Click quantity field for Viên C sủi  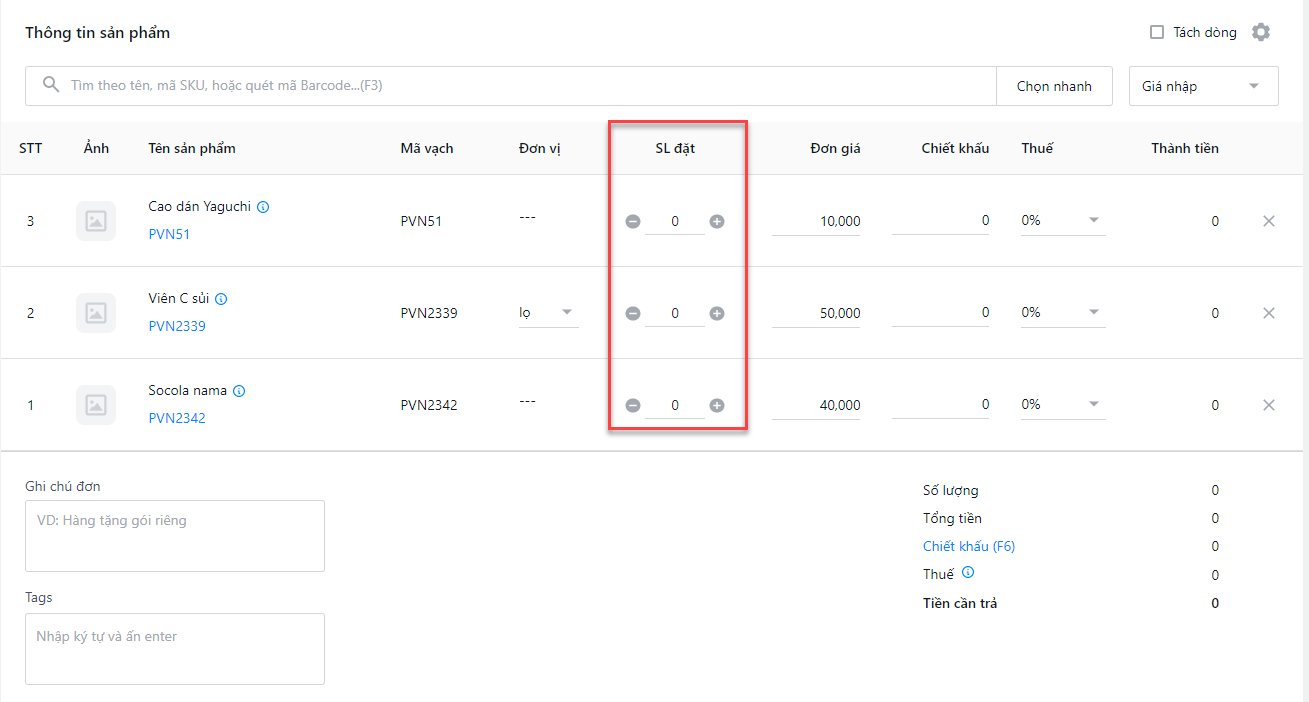click(675, 313)
